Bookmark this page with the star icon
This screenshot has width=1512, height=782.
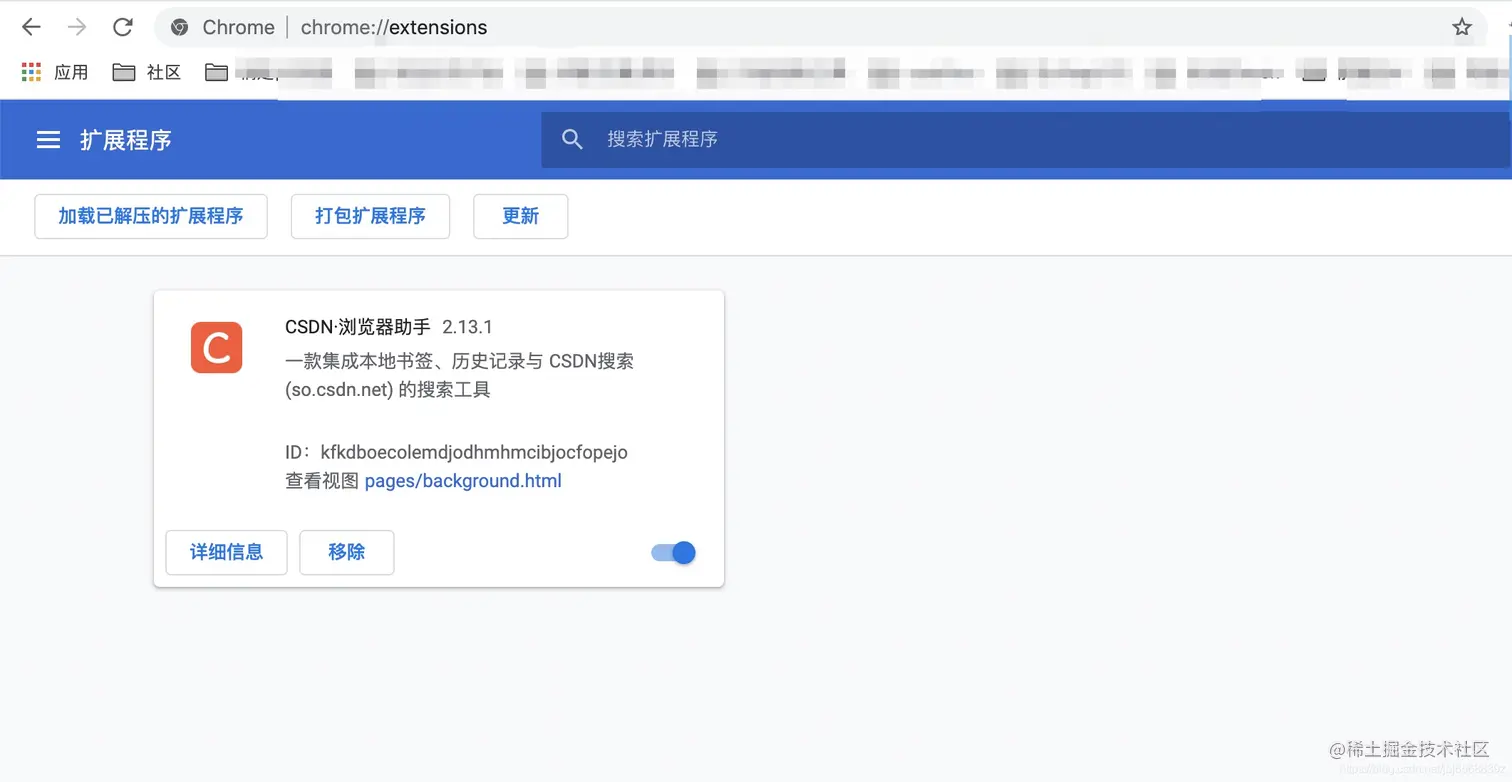(x=1462, y=27)
